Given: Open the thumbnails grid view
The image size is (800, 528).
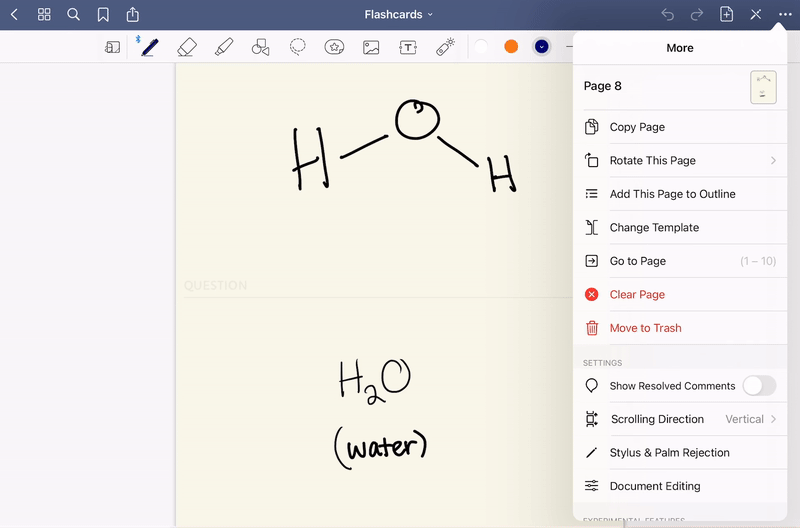Looking at the screenshot, I should point(44,14).
